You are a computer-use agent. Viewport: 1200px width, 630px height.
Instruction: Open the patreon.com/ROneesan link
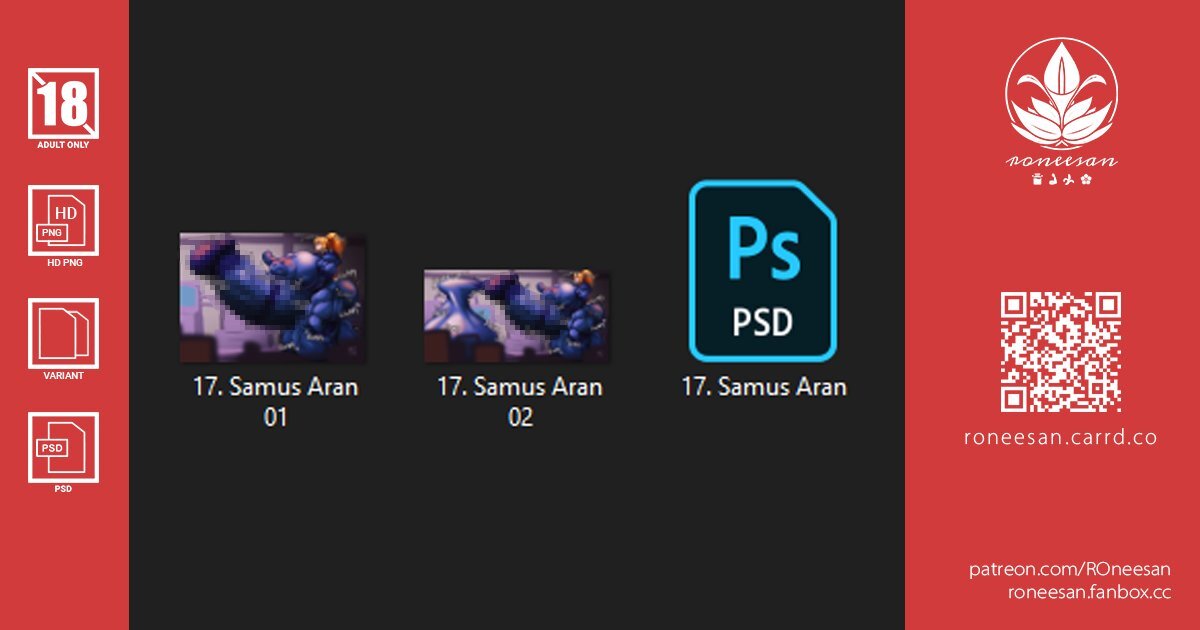pos(1070,569)
